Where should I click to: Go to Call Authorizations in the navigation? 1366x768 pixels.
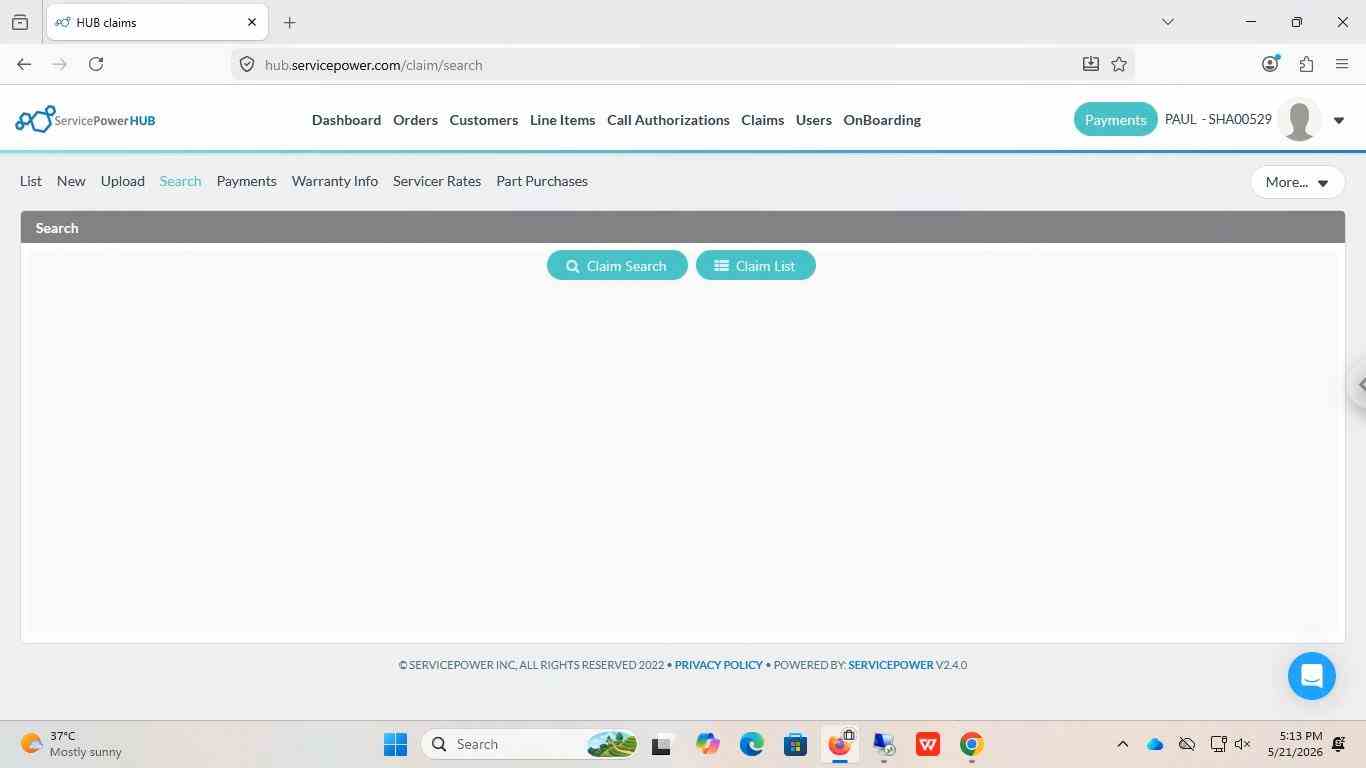point(668,120)
